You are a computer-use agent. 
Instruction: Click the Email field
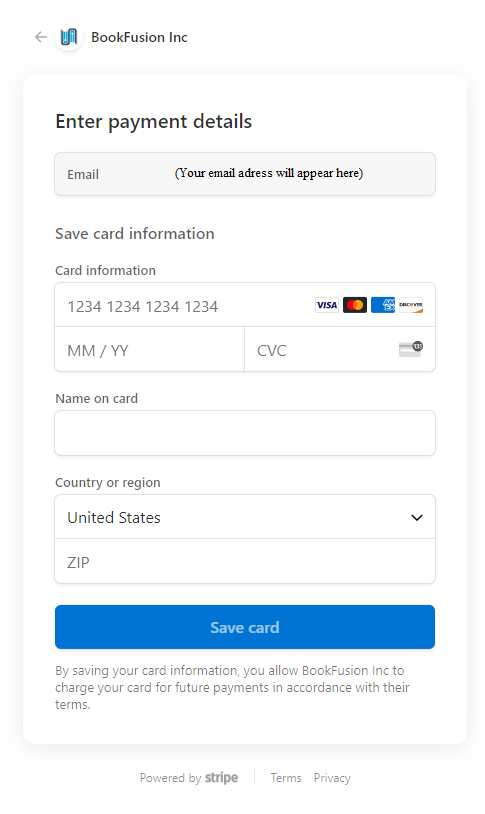click(x=245, y=174)
